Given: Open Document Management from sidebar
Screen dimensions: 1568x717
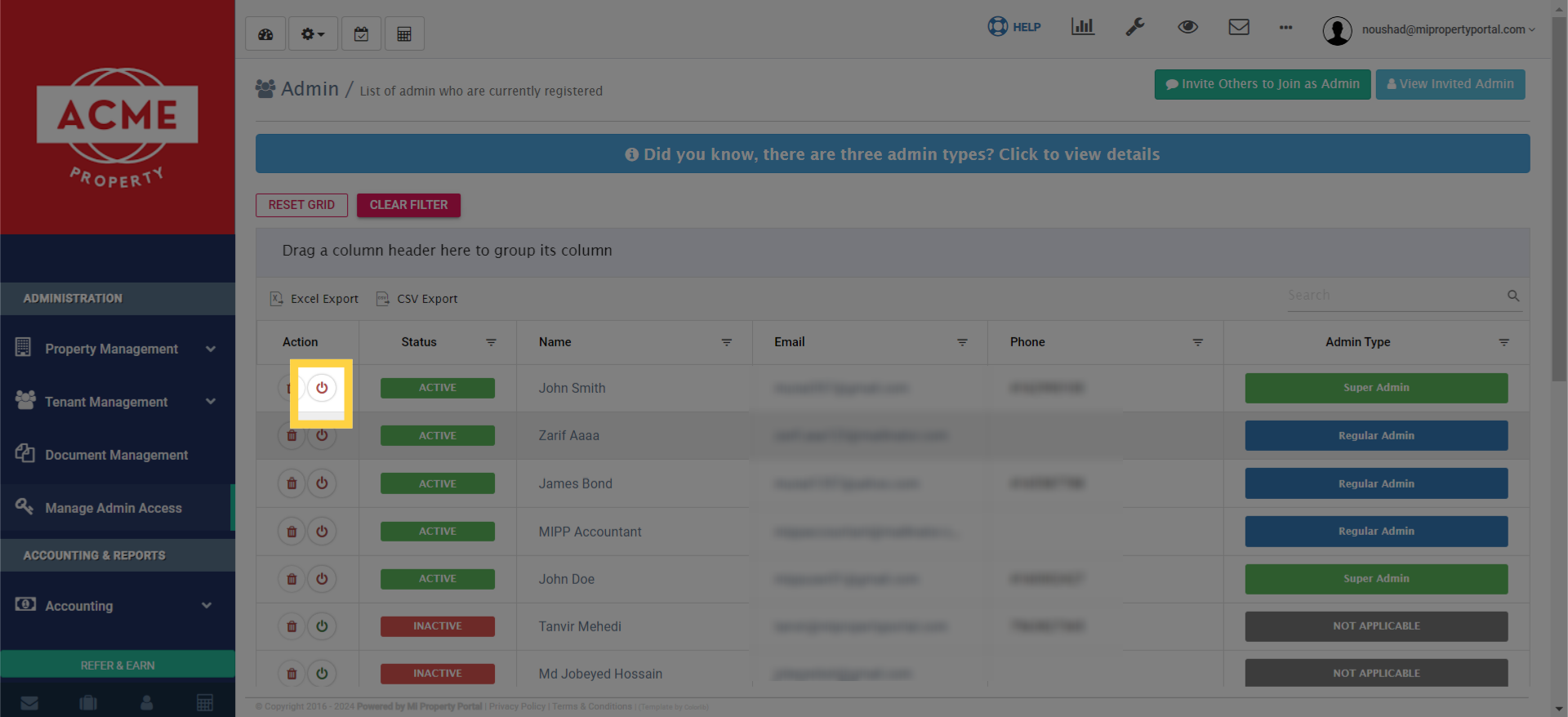Looking at the screenshot, I should [116, 455].
